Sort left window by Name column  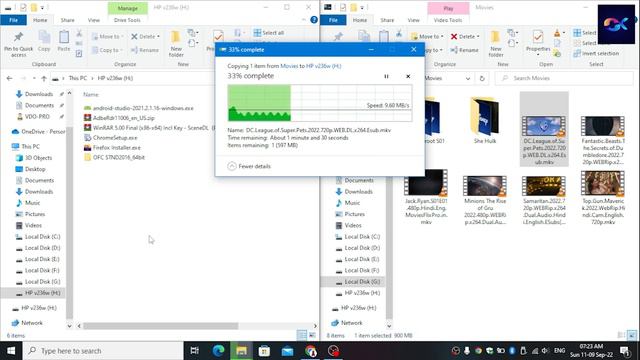(x=91, y=94)
